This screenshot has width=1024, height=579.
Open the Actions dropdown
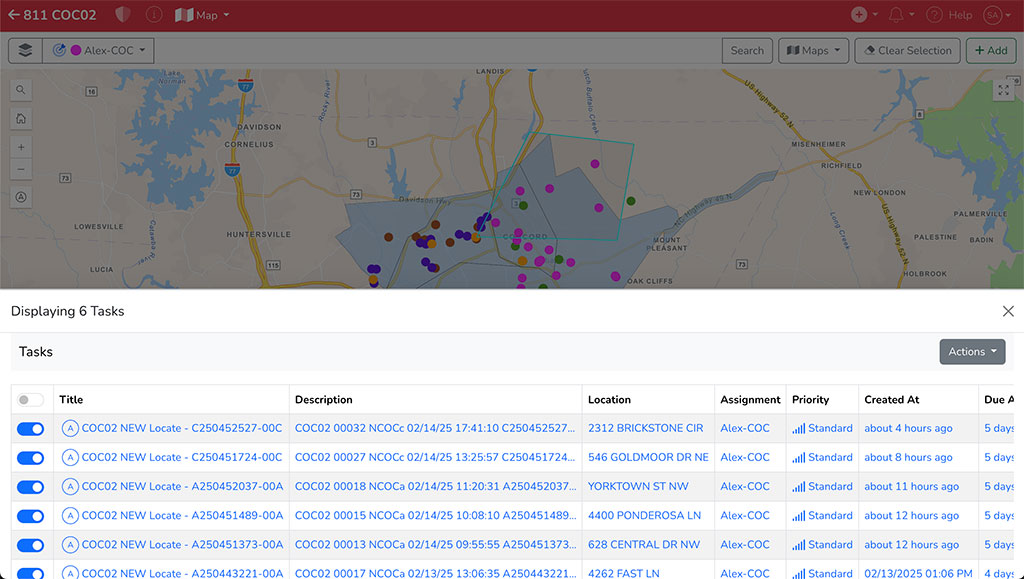972,352
